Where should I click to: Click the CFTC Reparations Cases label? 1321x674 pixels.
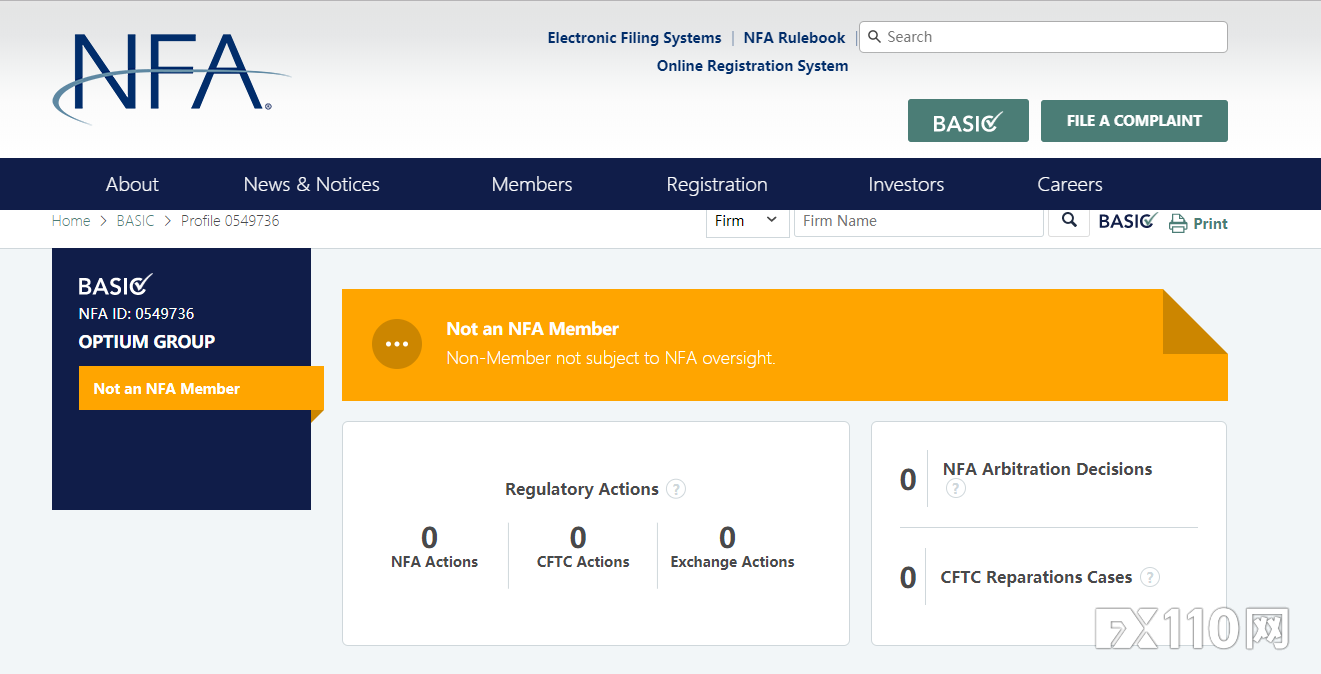point(1036,577)
